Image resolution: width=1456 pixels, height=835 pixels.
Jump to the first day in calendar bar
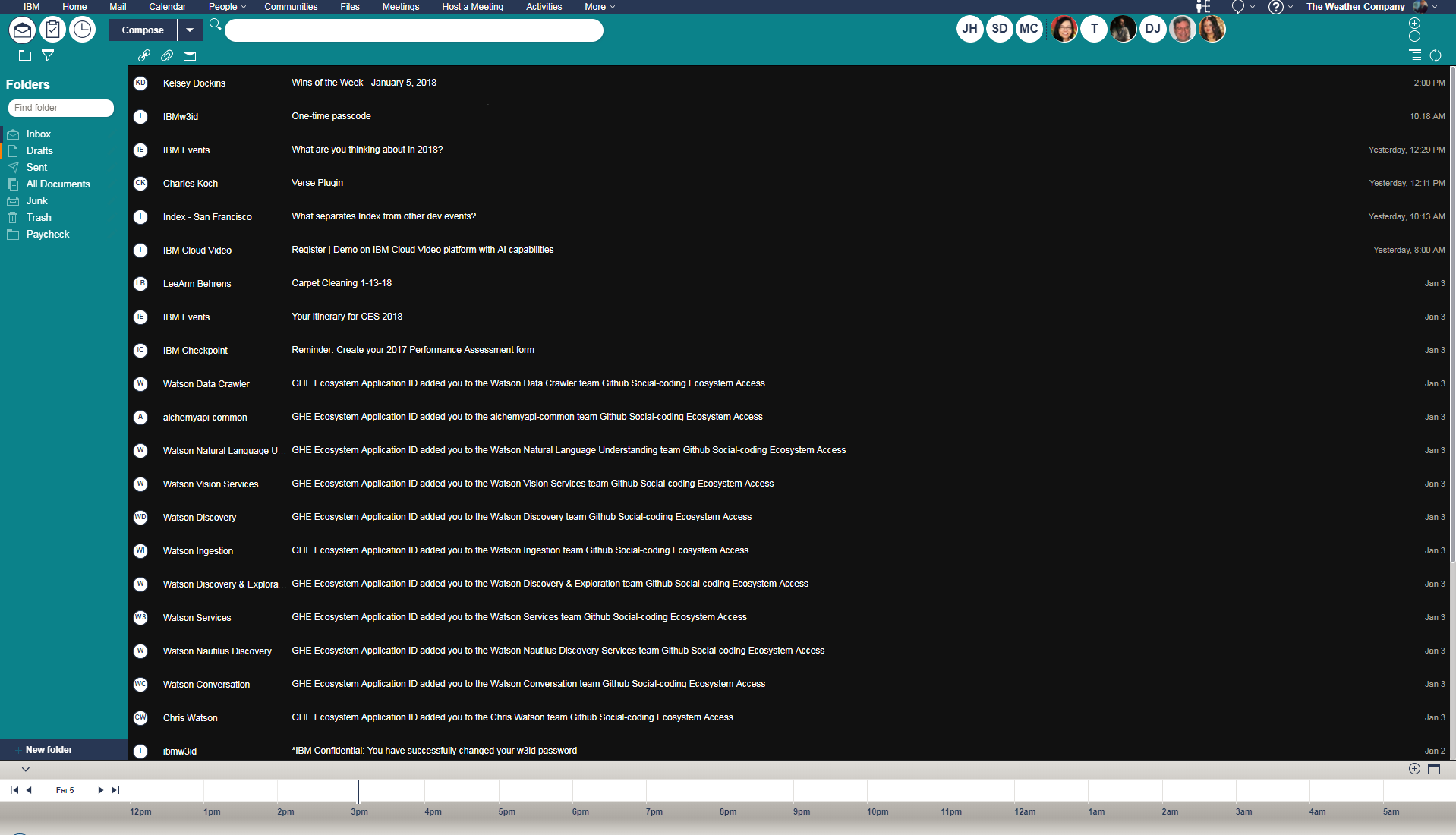pyautogui.click(x=14, y=790)
